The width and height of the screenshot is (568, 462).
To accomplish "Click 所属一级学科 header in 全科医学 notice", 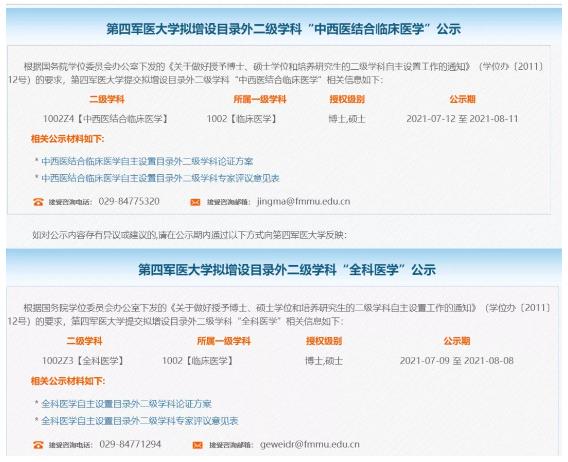I will (224, 341).
